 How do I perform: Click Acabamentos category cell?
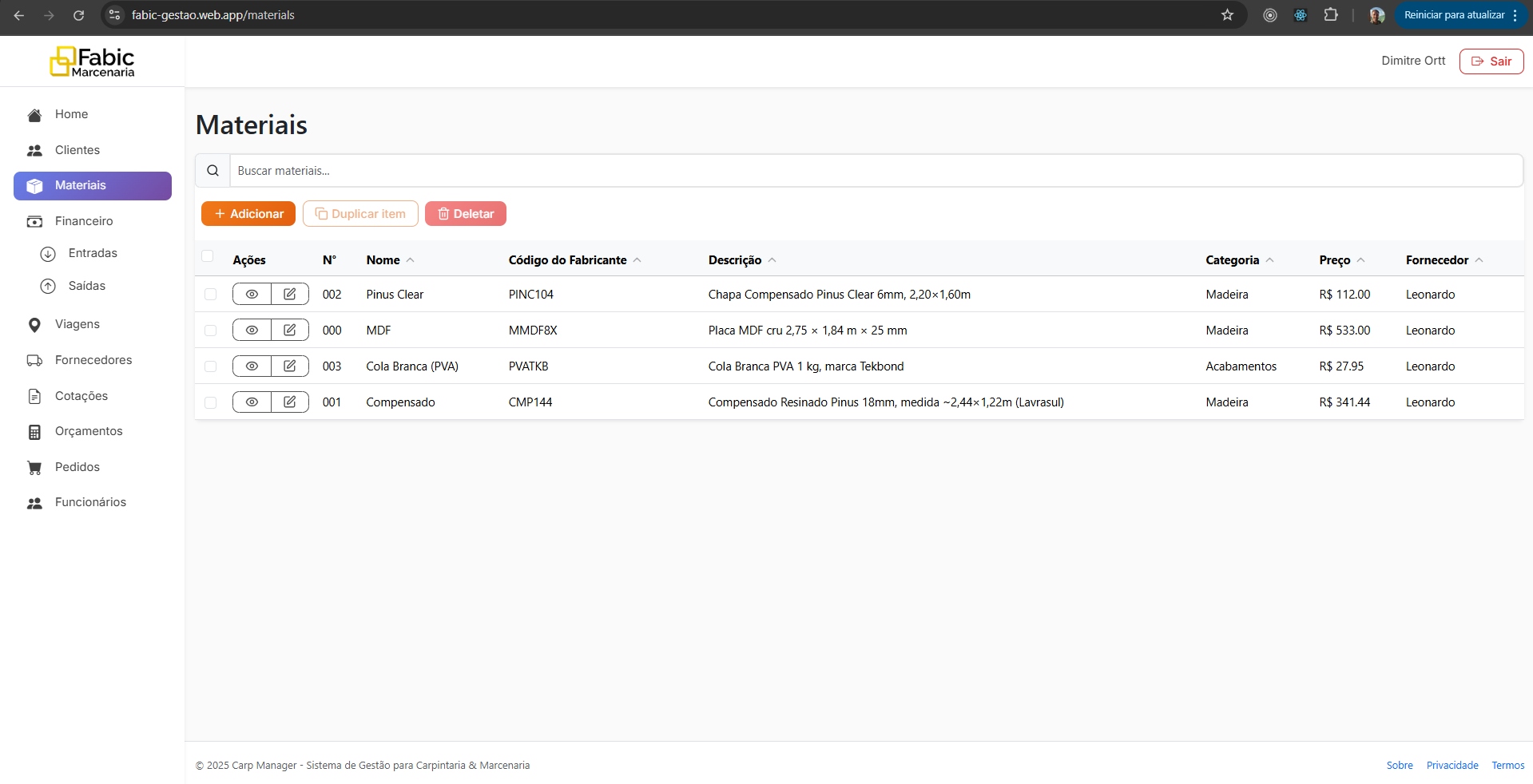pyautogui.click(x=1241, y=366)
